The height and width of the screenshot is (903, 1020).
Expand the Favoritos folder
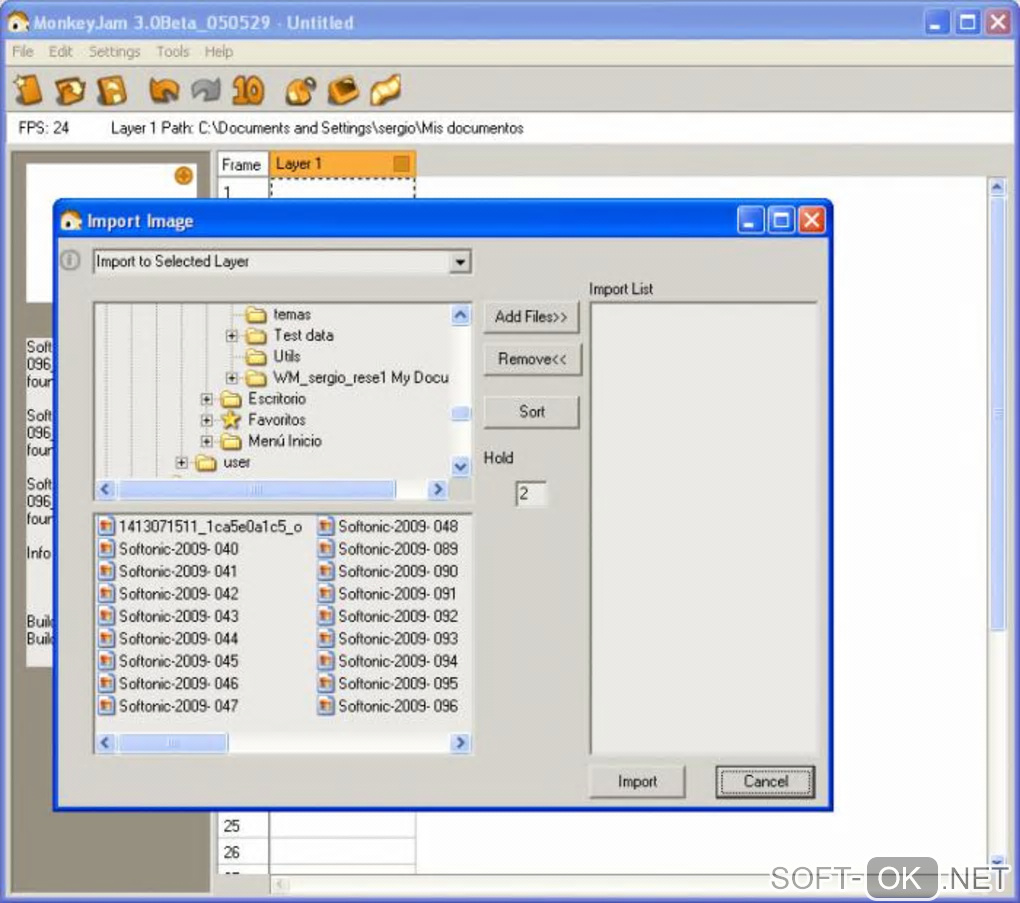coord(206,420)
